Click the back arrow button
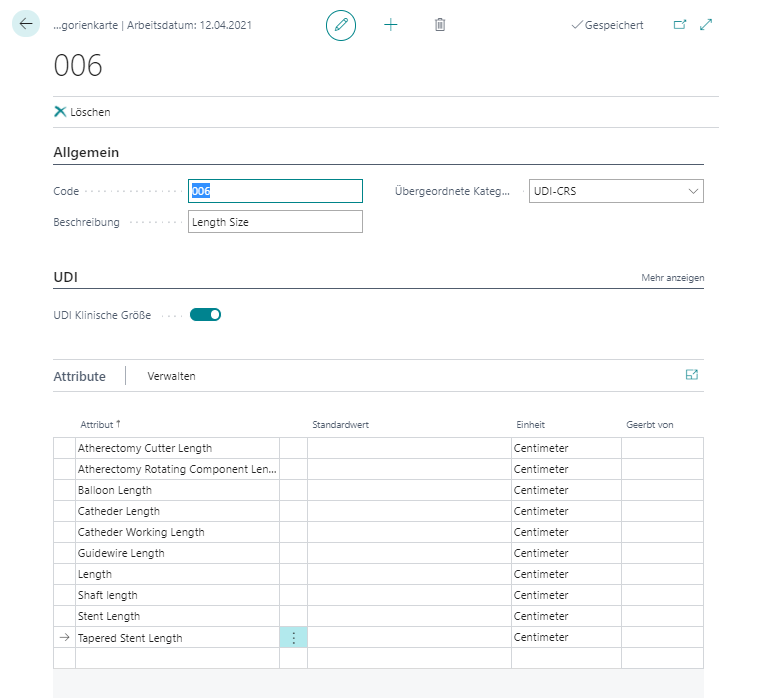This screenshot has height=698, width=772. coord(25,24)
